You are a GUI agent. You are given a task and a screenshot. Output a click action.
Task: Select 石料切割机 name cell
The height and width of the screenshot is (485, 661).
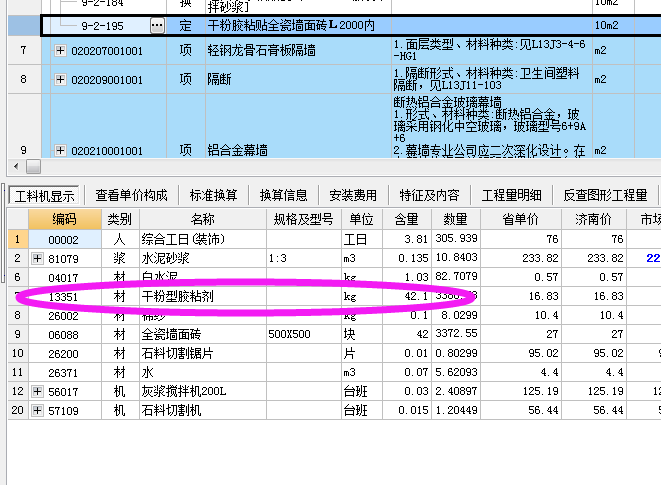click(x=203, y=410)
